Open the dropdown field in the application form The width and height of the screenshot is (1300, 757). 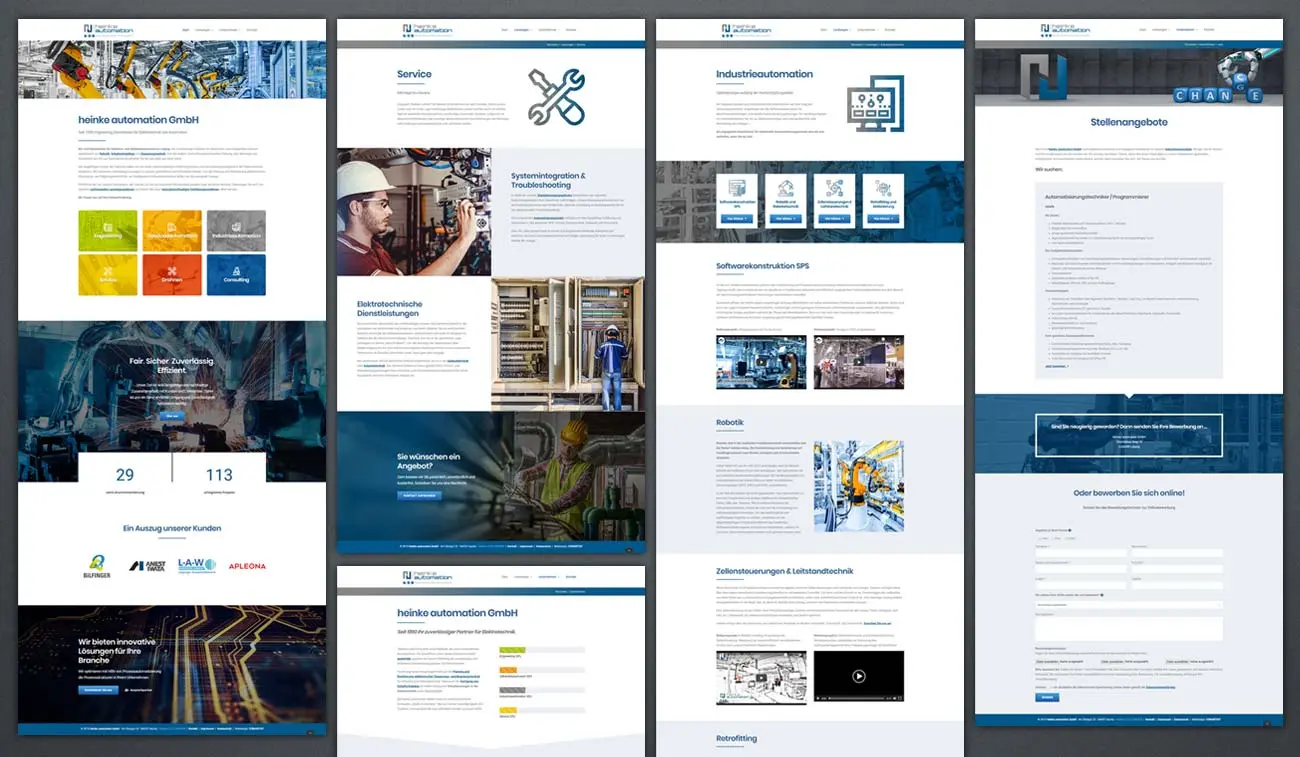click(1128, 605)
